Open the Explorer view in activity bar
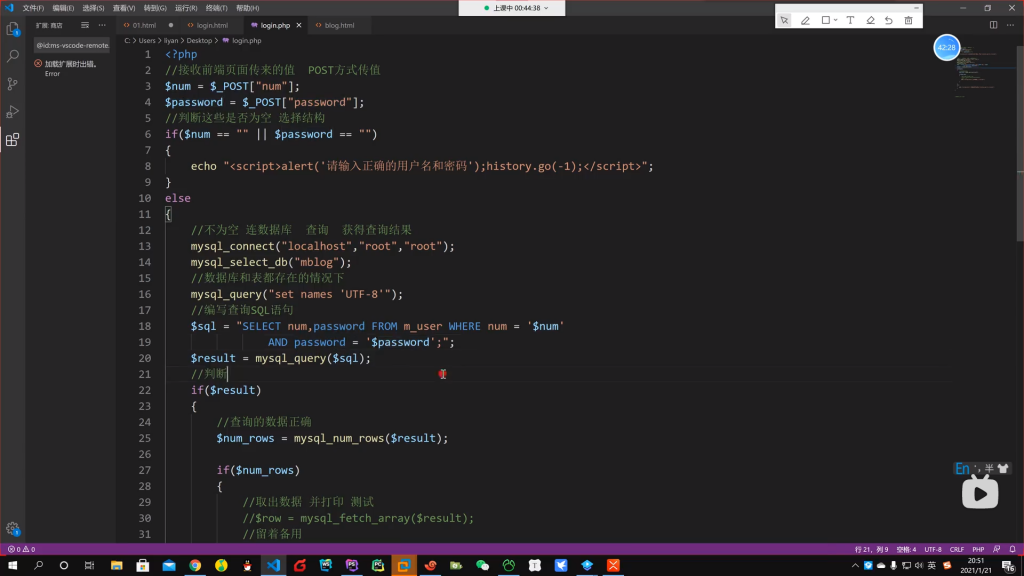 pos(13,29)
